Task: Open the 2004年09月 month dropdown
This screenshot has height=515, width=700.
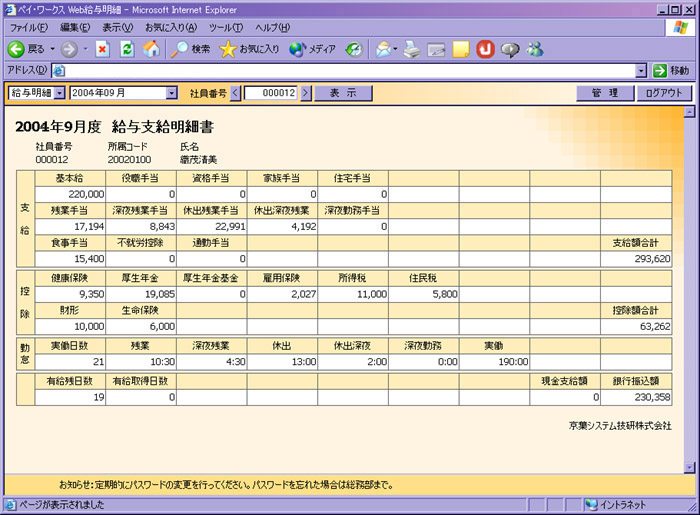Action: (171, 93)
